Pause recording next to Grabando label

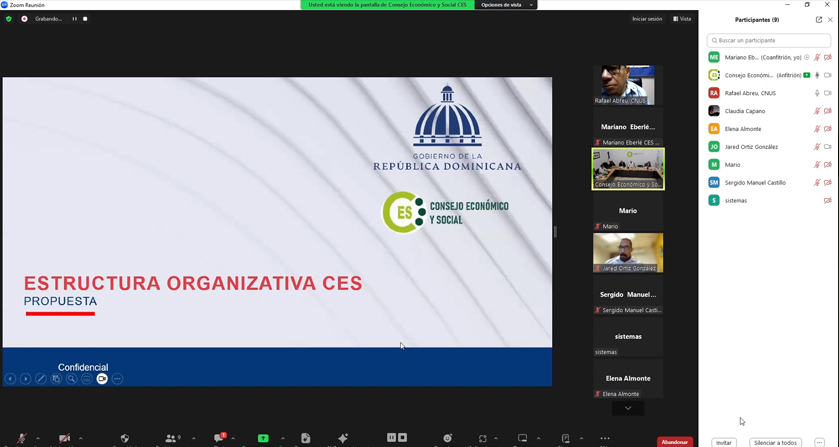74,19
